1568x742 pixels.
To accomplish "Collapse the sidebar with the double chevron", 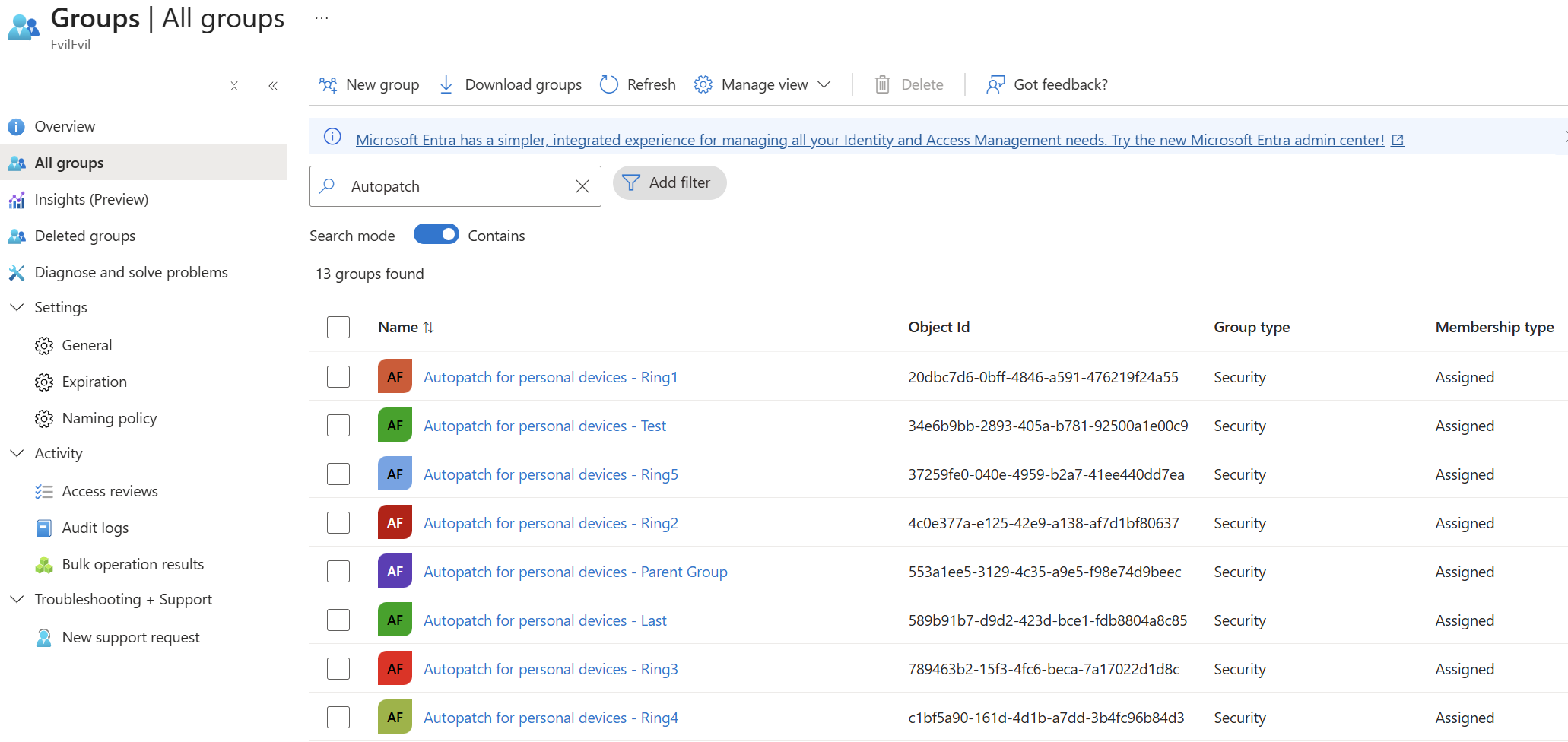I will [273, 86].
